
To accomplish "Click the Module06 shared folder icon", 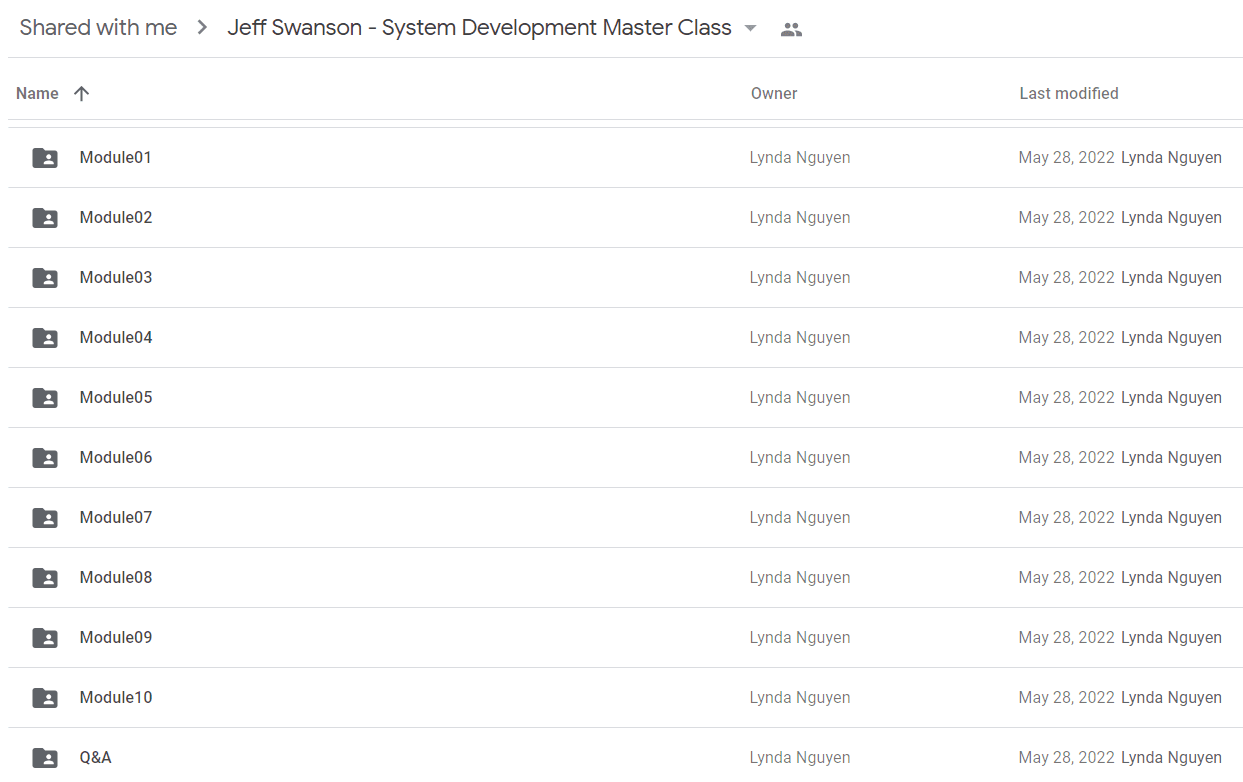I will click(x=45, y=458).
